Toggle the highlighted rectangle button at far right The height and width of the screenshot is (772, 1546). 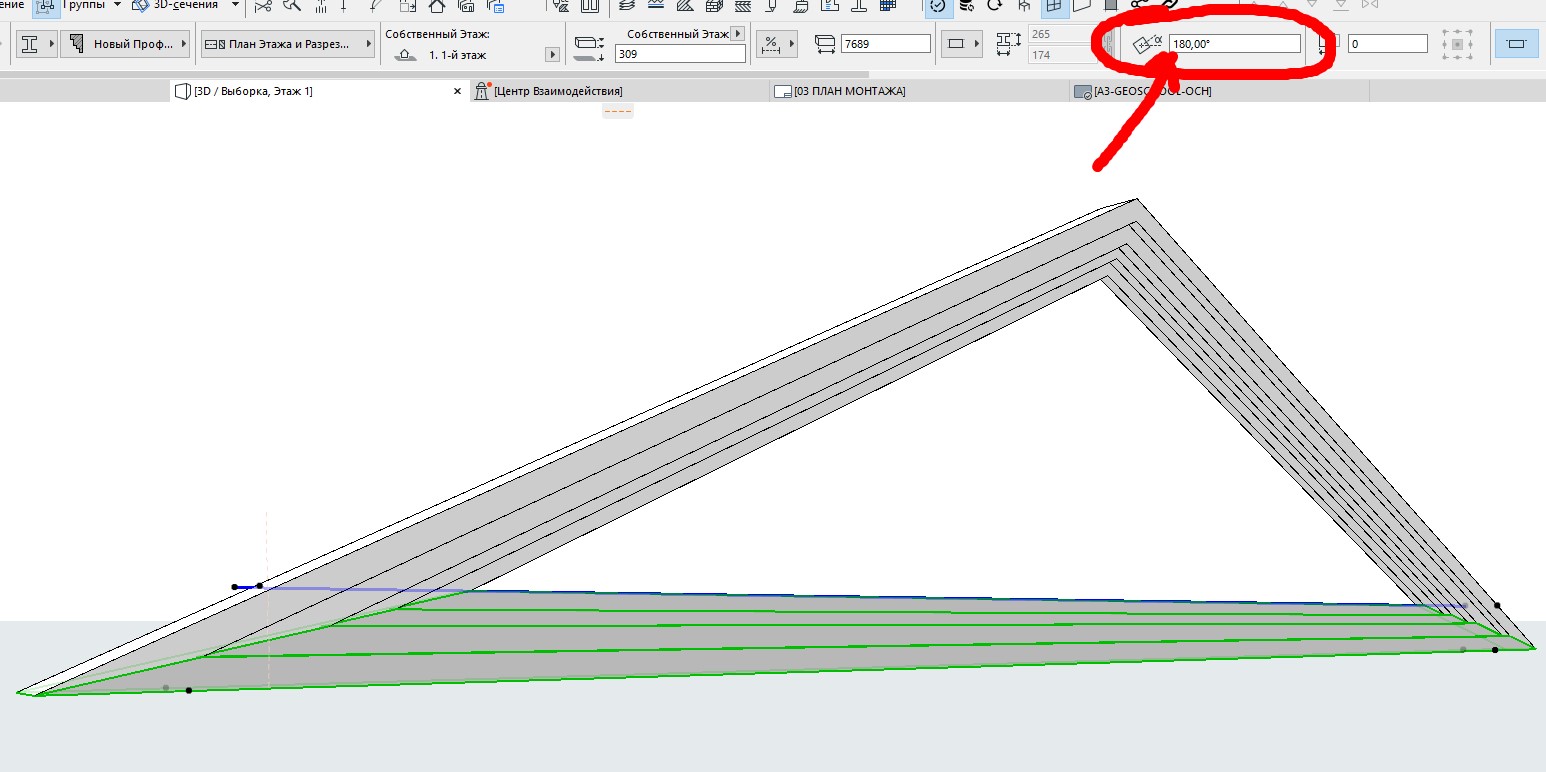click(1516, 44)
